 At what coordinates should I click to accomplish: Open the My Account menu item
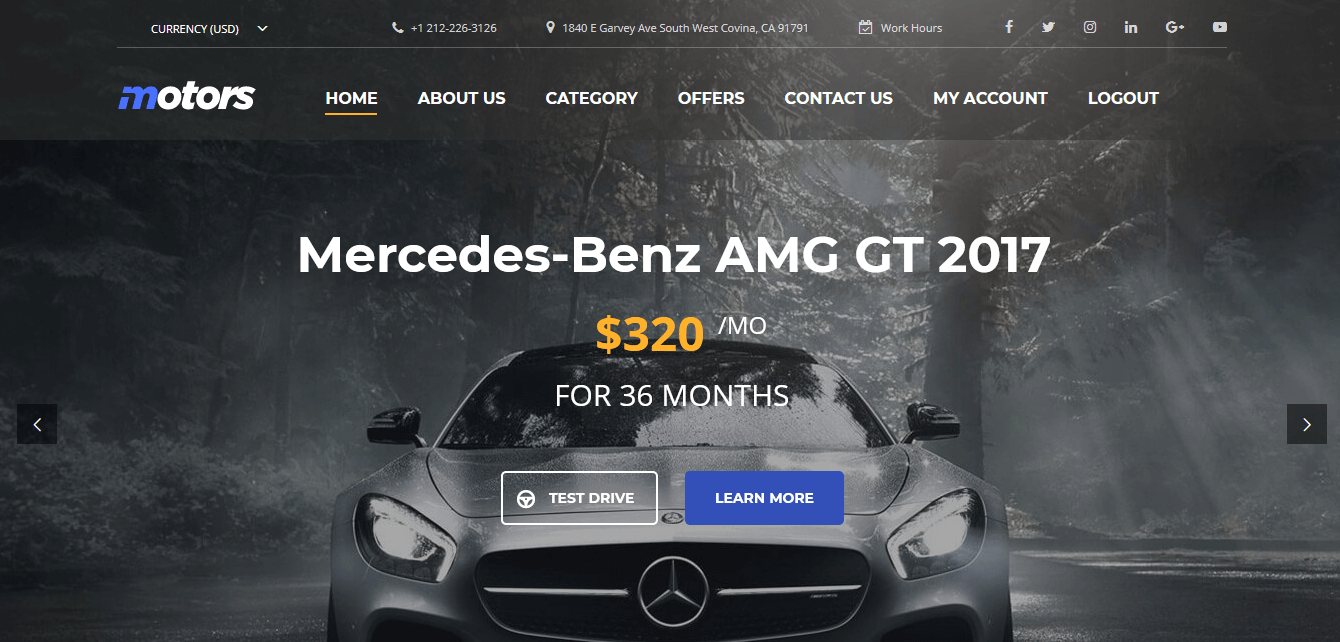tap(990, 98)
